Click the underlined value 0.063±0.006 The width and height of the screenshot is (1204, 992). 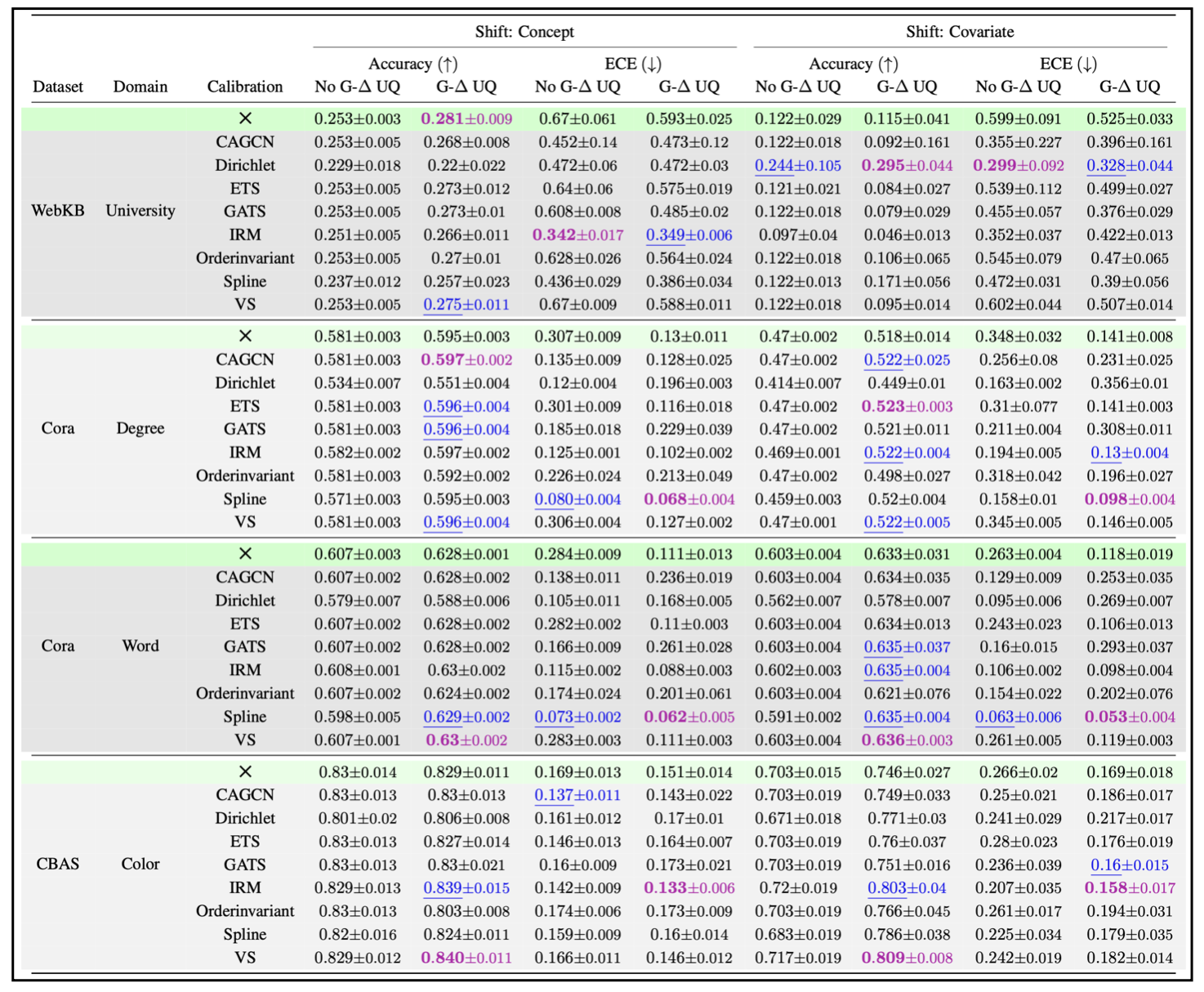click(1019, 717)
